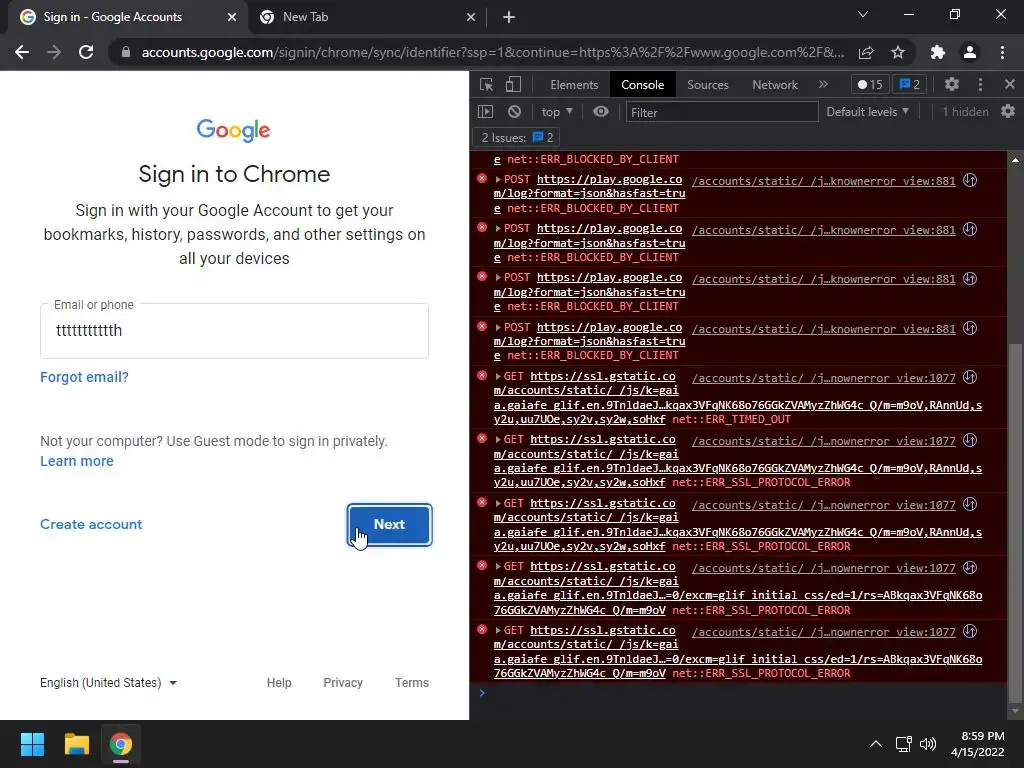The height and width of the screenshot is (768, 1024).
Task: Open the Chrome three-dot menu
Action: pos(1002,52)
